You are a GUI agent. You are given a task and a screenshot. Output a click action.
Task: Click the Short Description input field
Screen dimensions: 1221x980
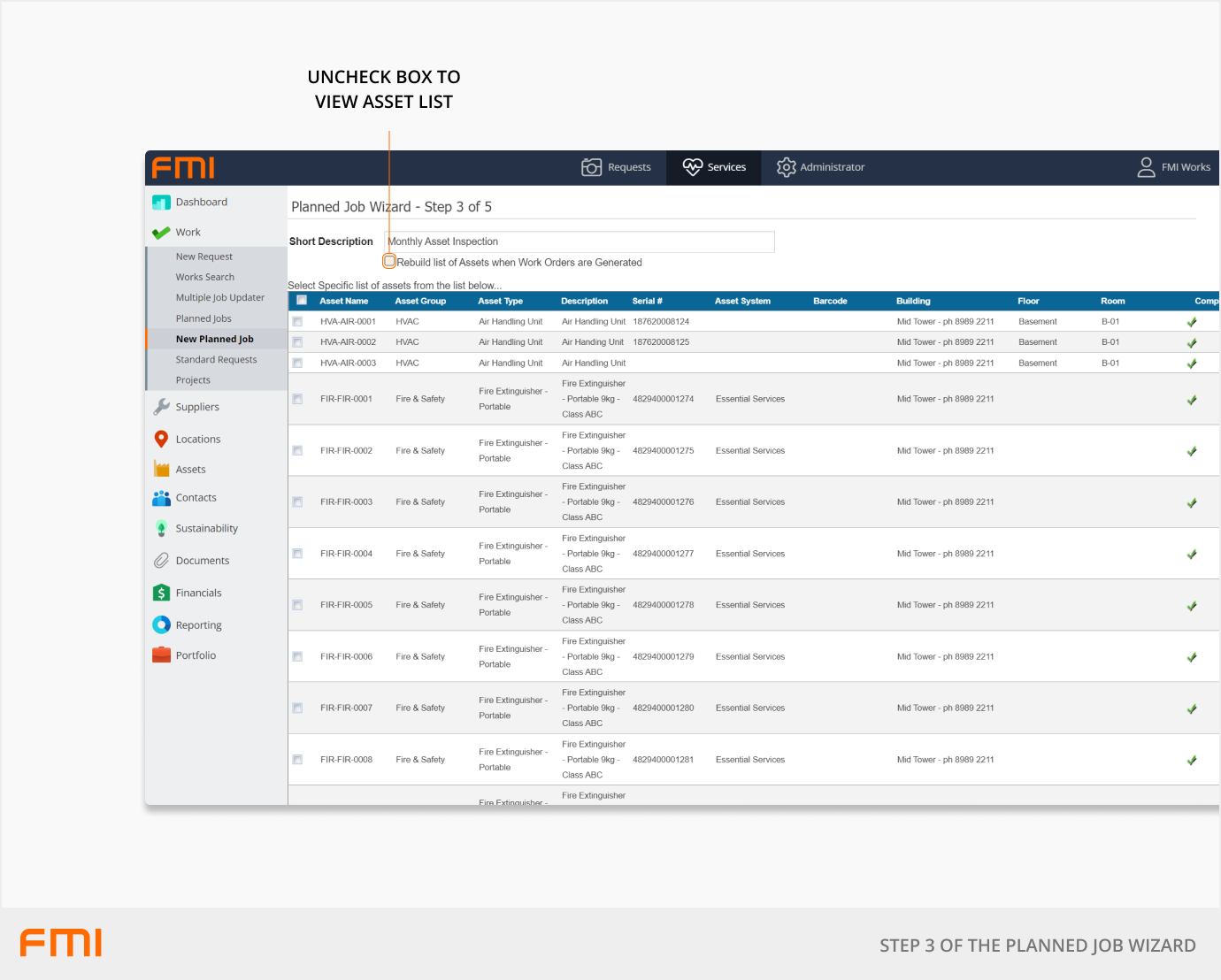pos(580,241)
